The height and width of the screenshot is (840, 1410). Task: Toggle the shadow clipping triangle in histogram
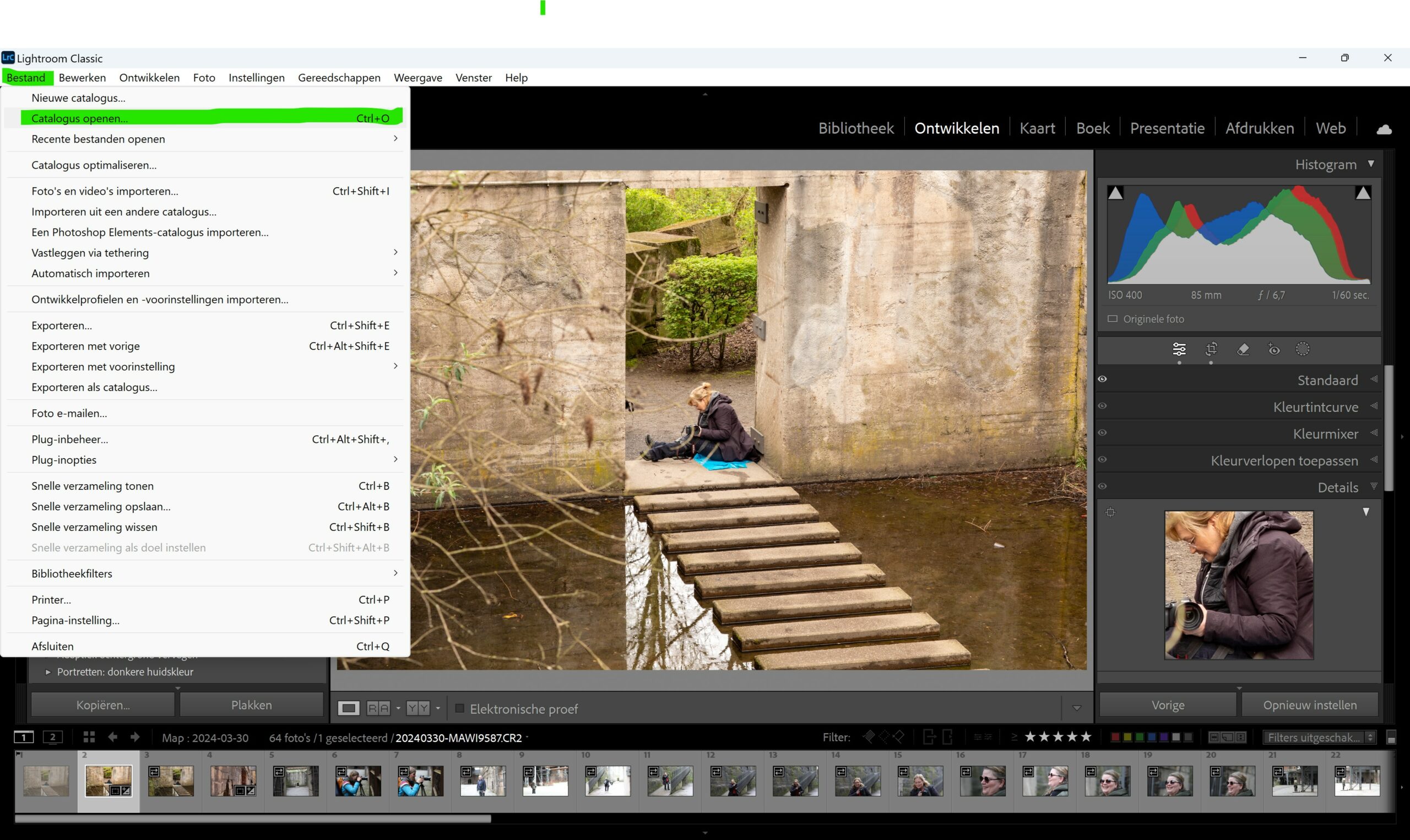(x=1115, y=193)
